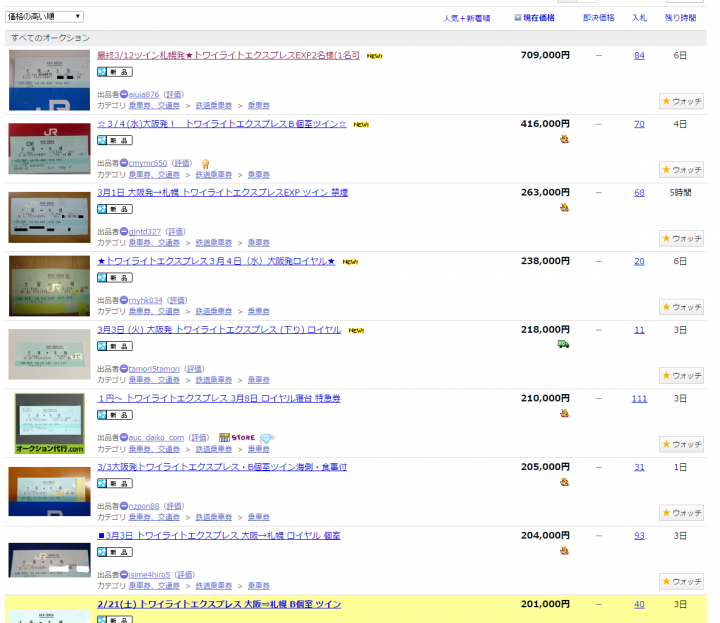Add the 263,000円 listing to watch list

(682, 239)
